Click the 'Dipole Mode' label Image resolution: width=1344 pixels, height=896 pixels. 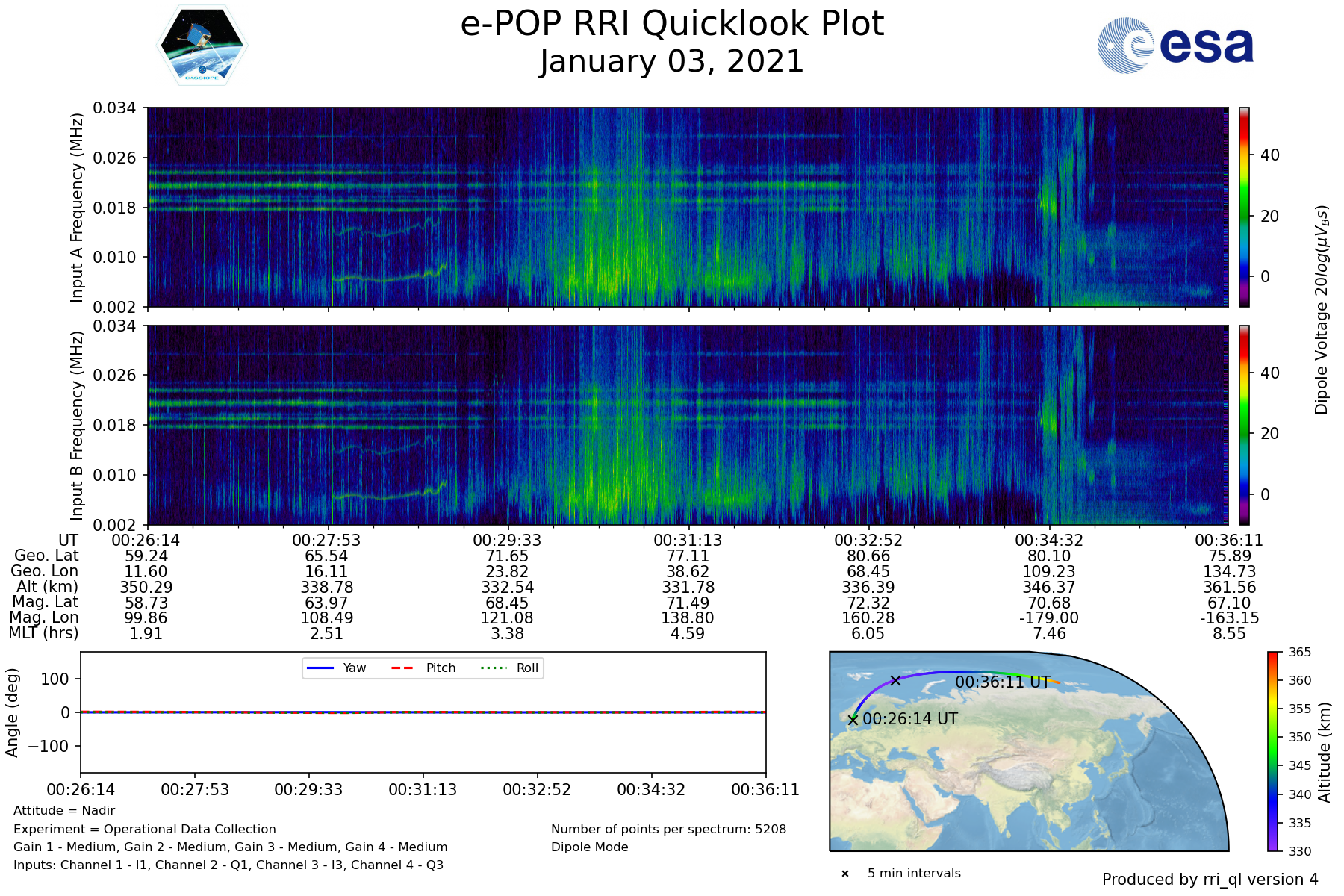tap(589, 847)
